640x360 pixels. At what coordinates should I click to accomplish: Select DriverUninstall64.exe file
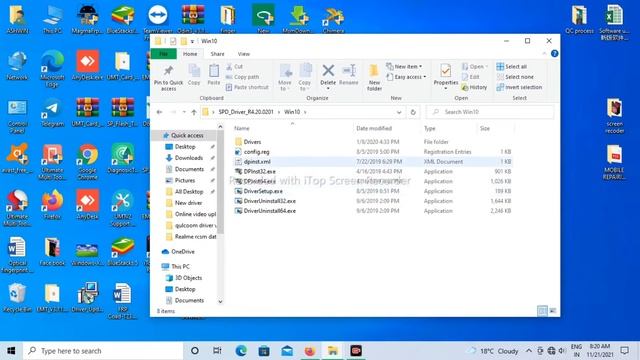click(x=269, y=211)
